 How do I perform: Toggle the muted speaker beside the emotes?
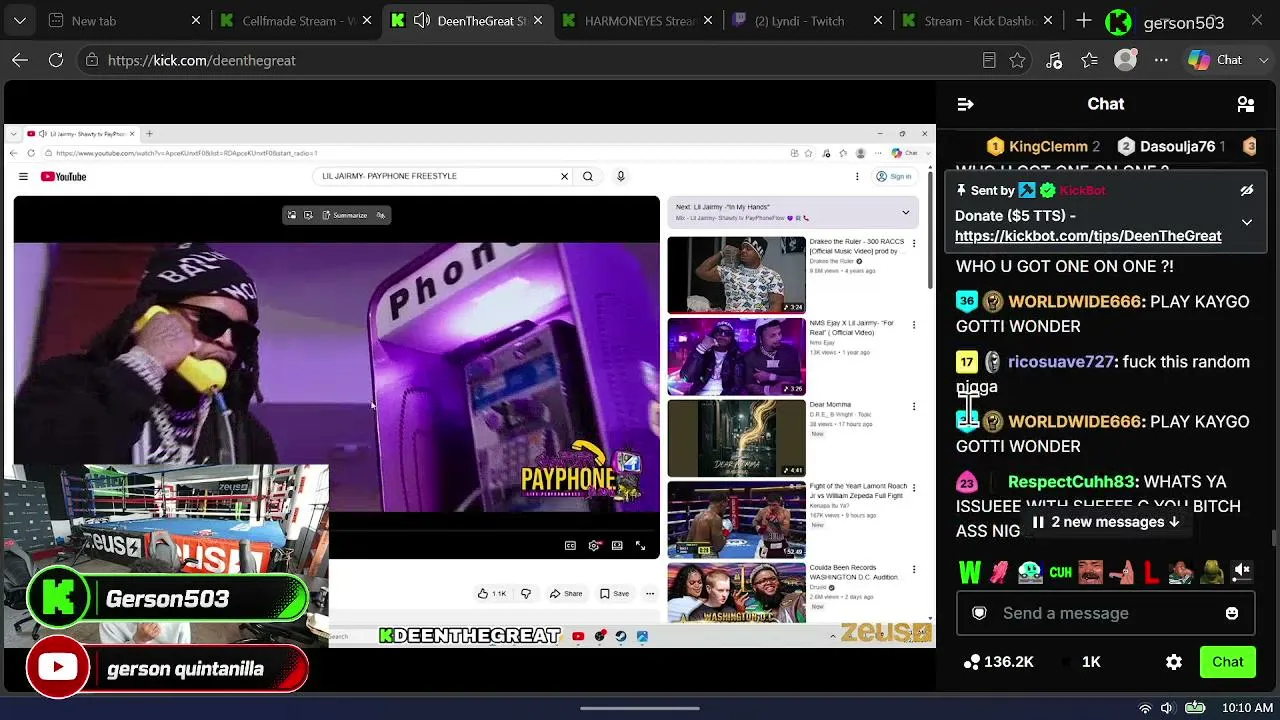tap(1242, 571)
